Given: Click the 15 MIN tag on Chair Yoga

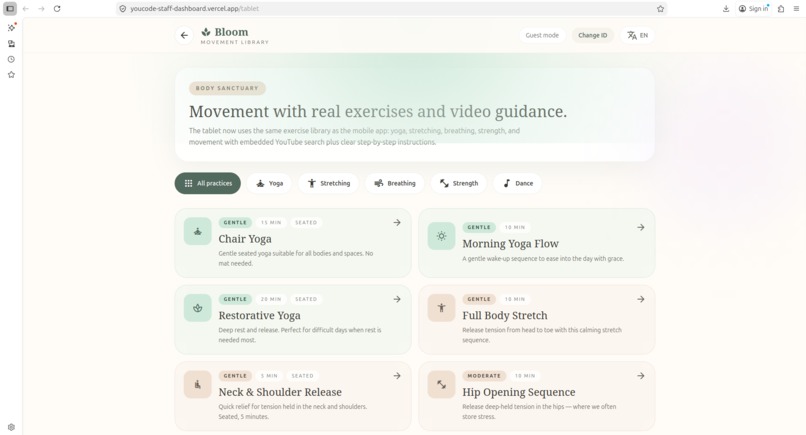Looking at the screenshot, I should (271, 223).
